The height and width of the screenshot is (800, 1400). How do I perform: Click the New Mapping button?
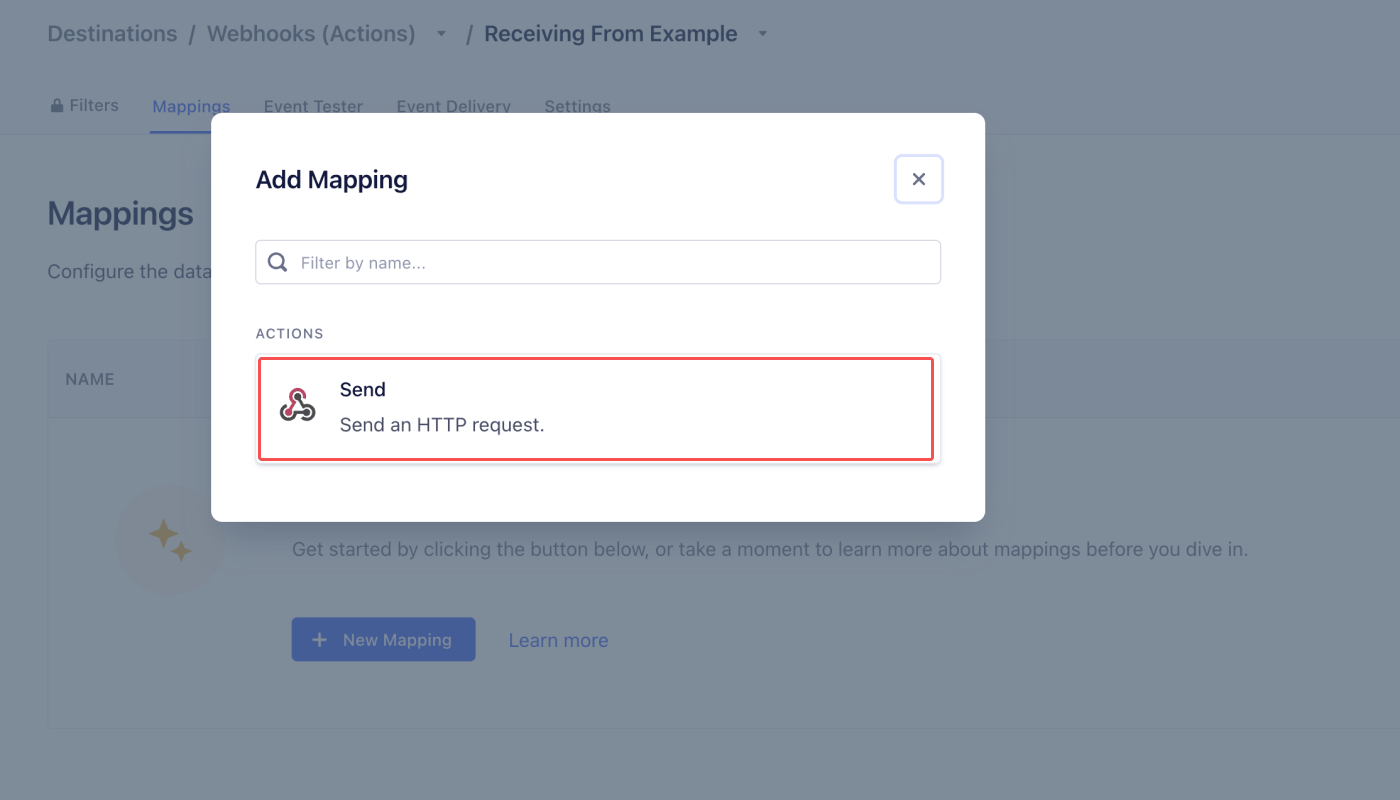coord(383,640)
